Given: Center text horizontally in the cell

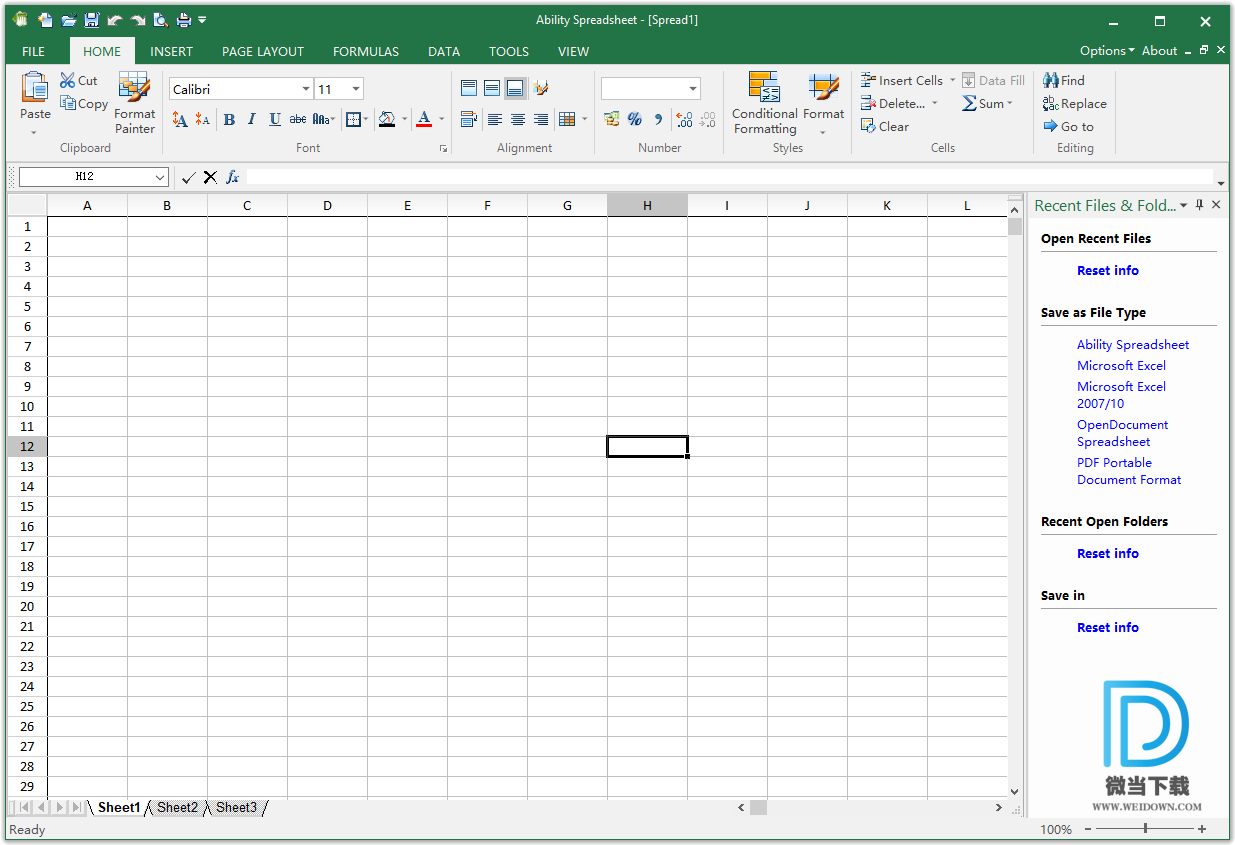Looking at the screenshot, I should pyautogui.click(x=518, y=120).
